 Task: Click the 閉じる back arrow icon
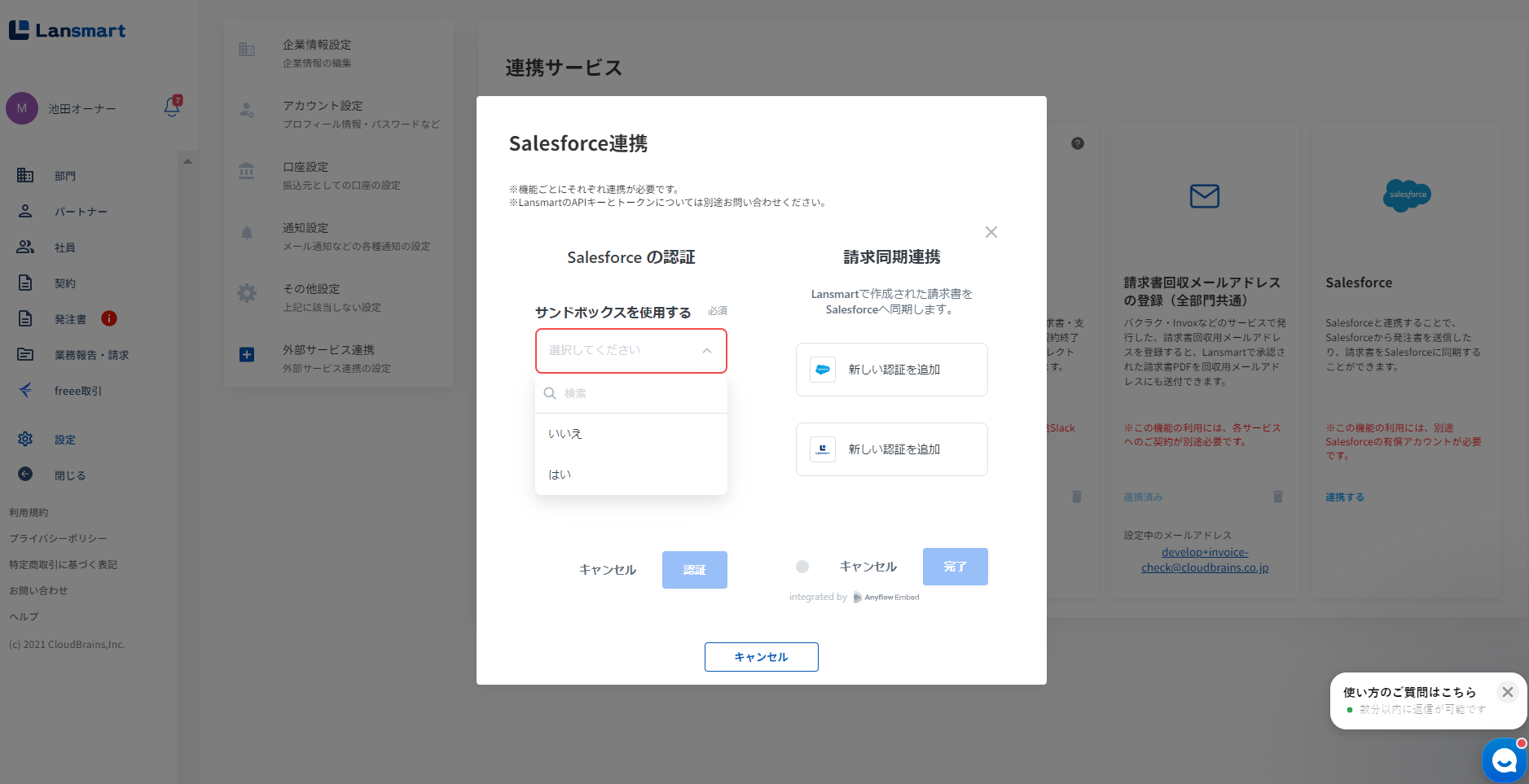(x=25, y=474)
